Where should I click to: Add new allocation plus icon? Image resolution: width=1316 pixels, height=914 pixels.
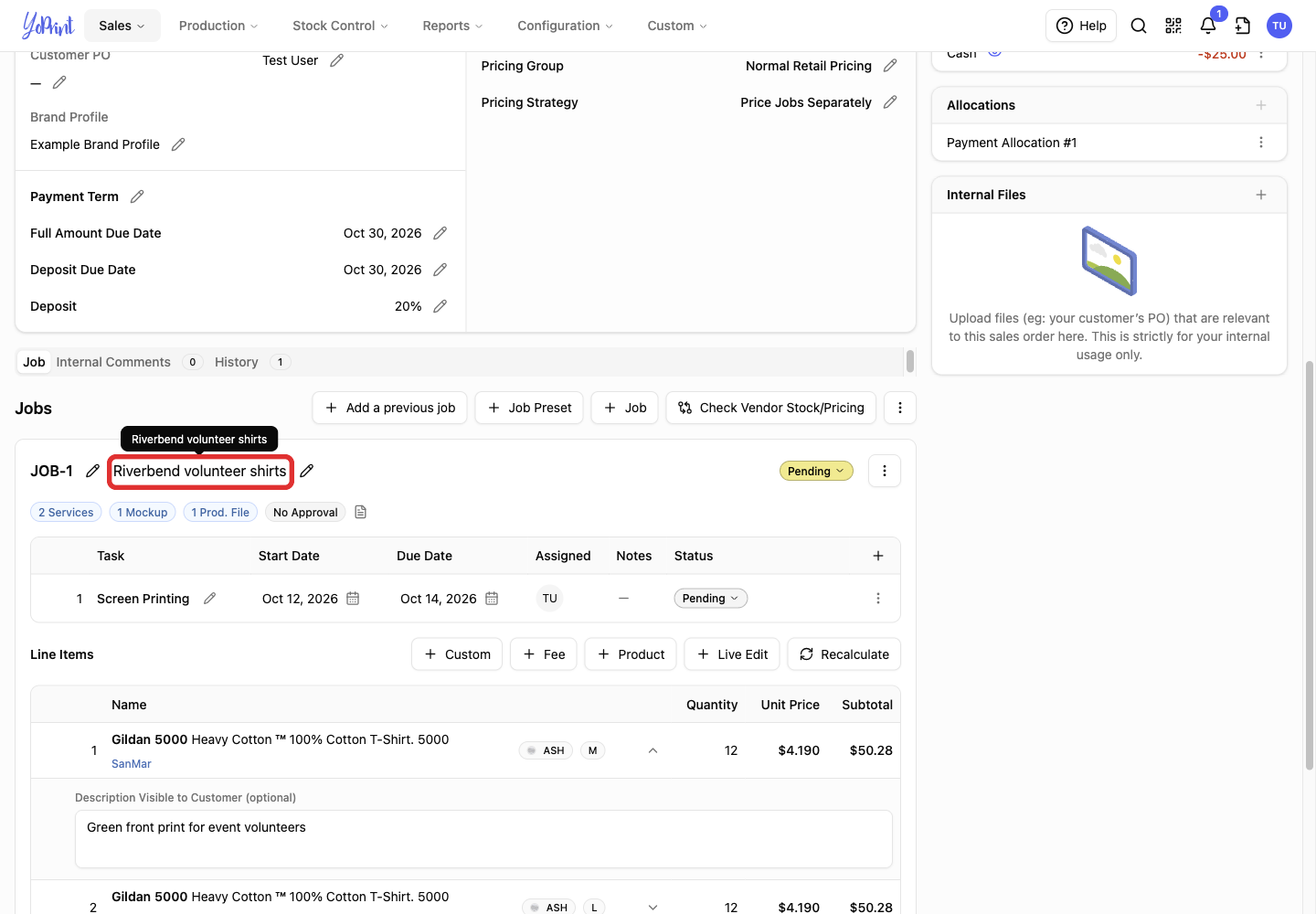coord(1261,105)
